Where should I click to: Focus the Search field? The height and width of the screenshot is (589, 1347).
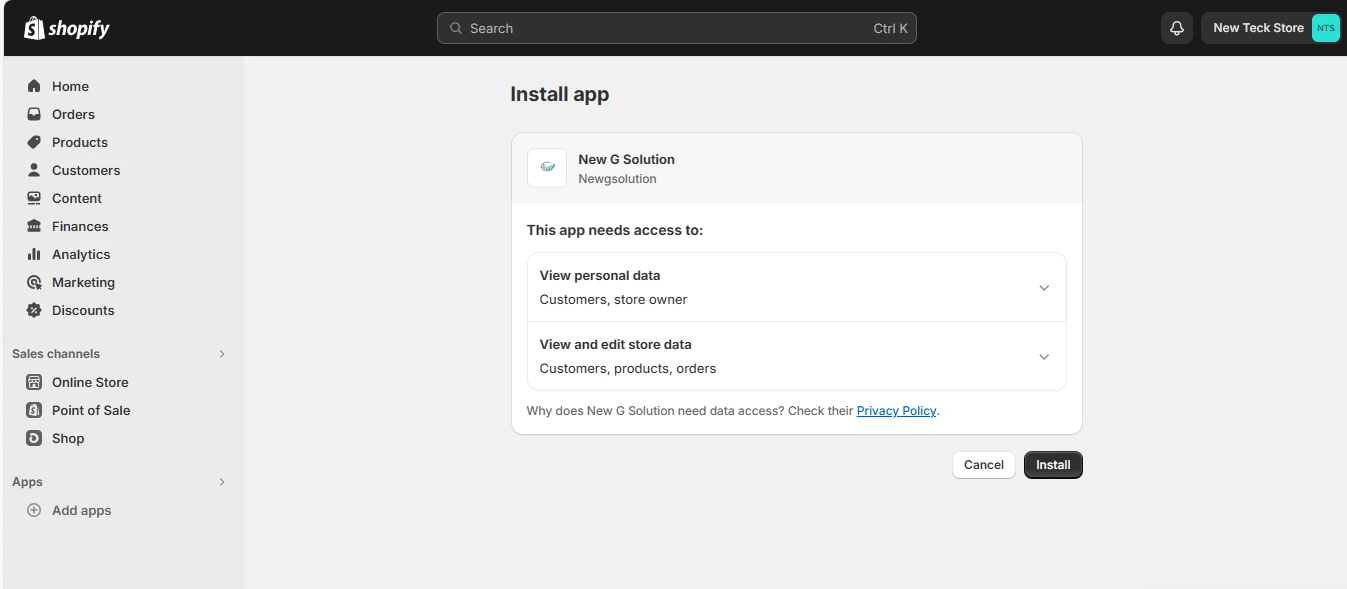pos(677,28)
